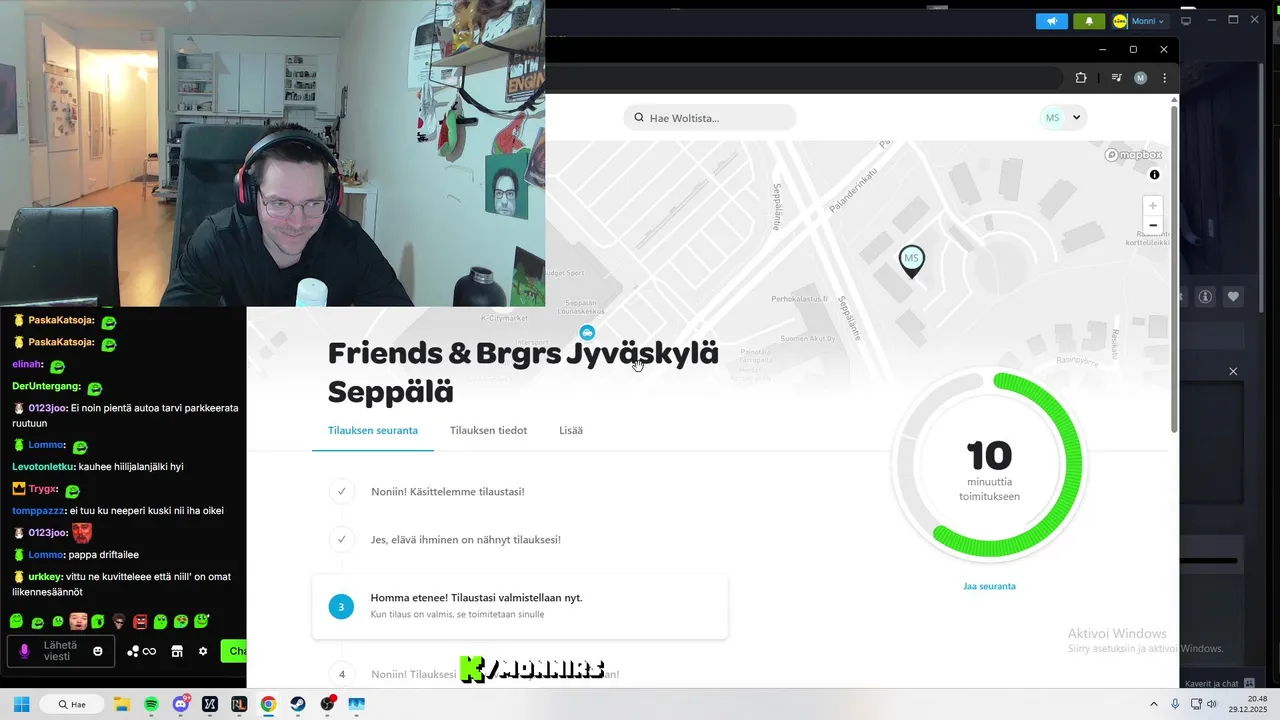This screenshot has width=1280, height=720.
Task: Open the chat shop icon
Action: [x=177, y=651]
